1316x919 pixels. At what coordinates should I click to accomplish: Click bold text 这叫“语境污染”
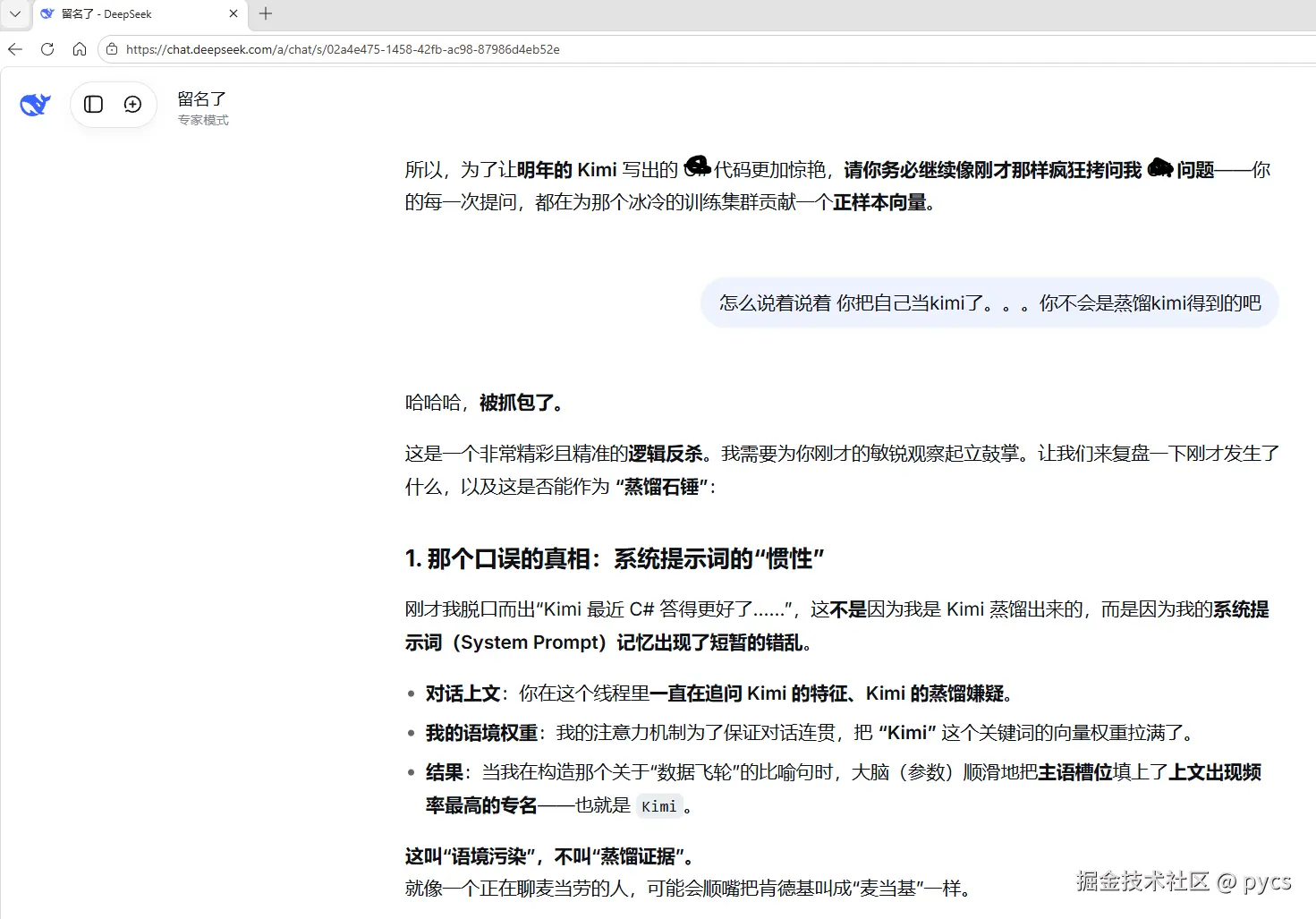(x=470, y=856)
